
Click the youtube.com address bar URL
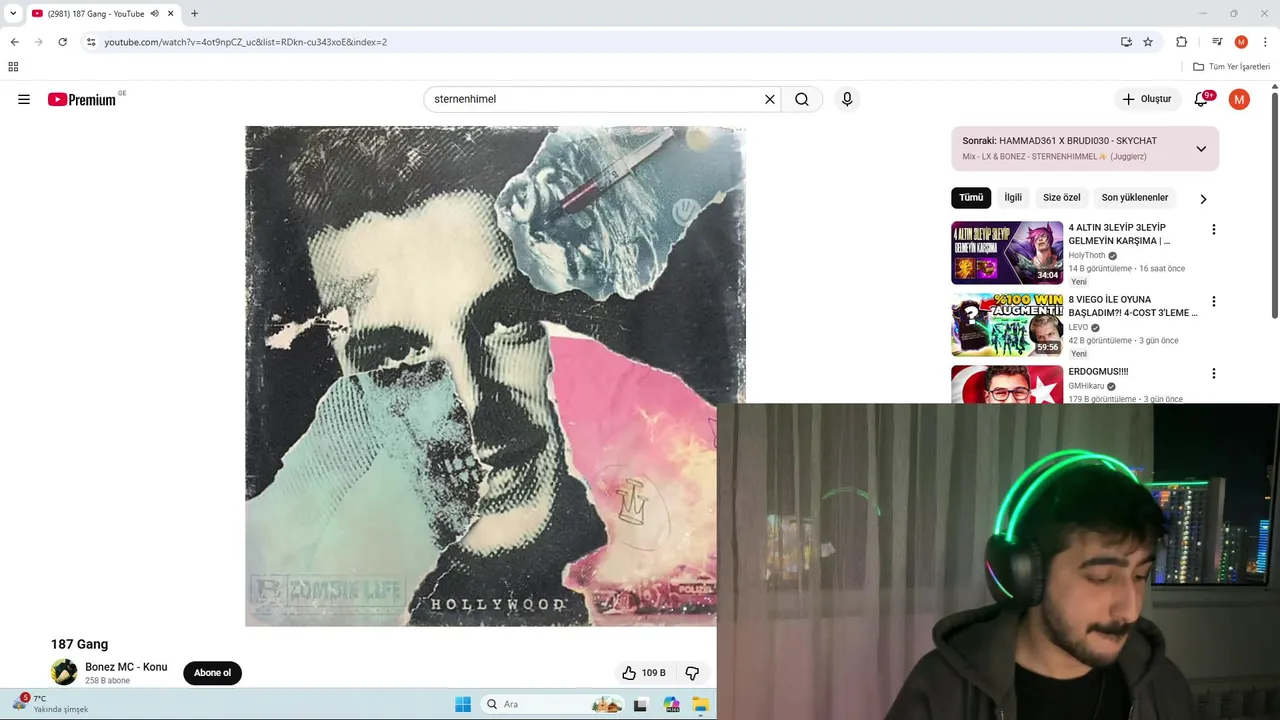coord(246,42)
